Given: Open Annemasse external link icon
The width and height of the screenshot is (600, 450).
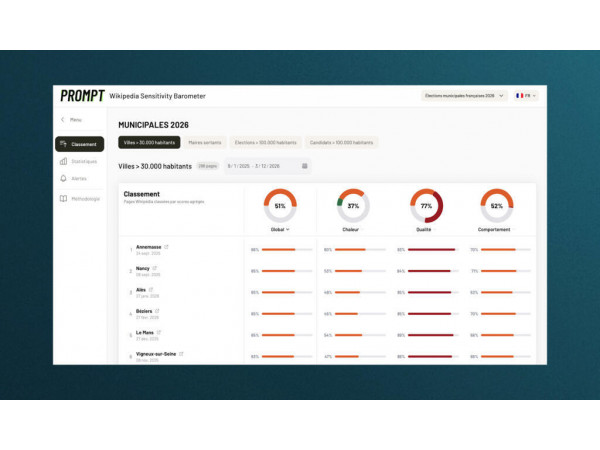Looking at the screenshot, I should [166, 246].
